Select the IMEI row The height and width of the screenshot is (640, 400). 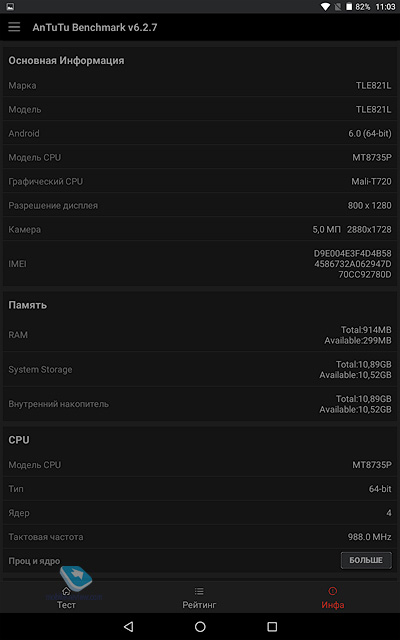pos(200,264)
